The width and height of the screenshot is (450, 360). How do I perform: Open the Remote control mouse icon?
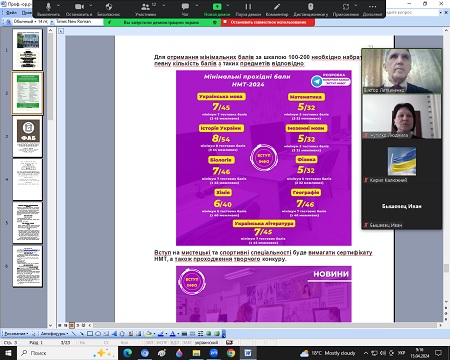310,9
